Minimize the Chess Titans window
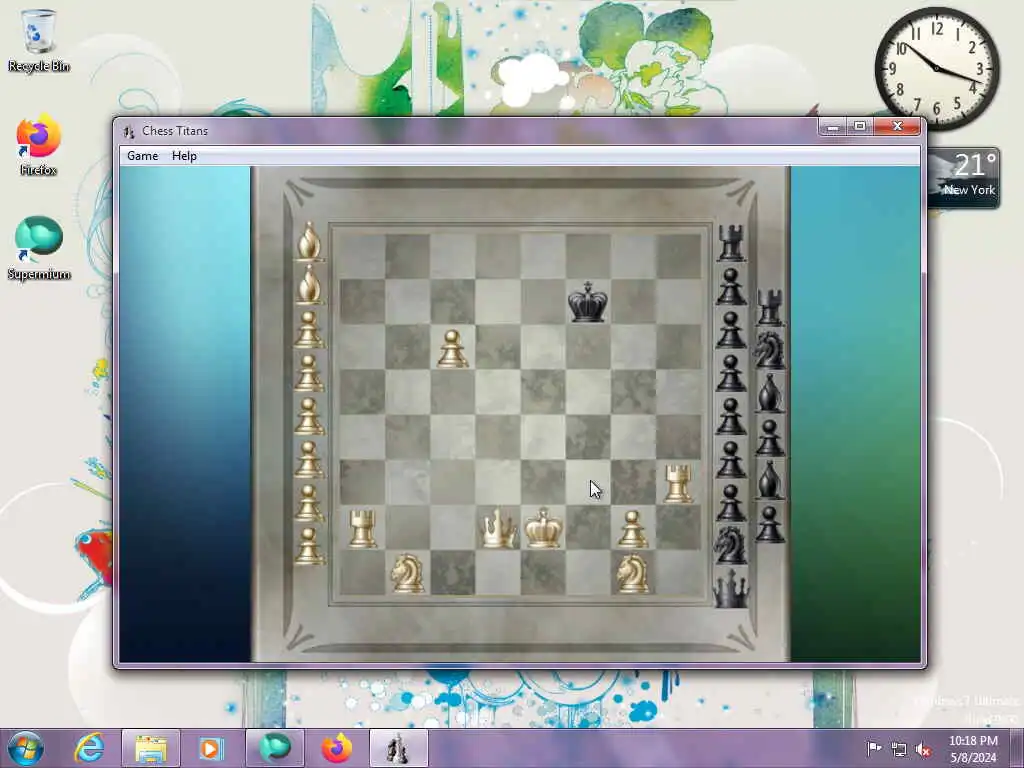 (x=833, y=127)
